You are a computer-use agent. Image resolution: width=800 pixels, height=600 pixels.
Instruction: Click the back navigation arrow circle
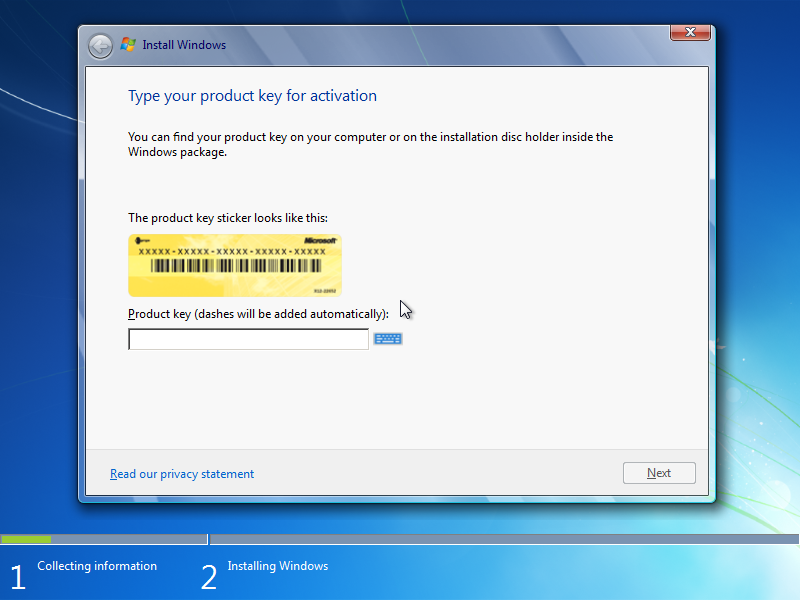coord(100,45)
